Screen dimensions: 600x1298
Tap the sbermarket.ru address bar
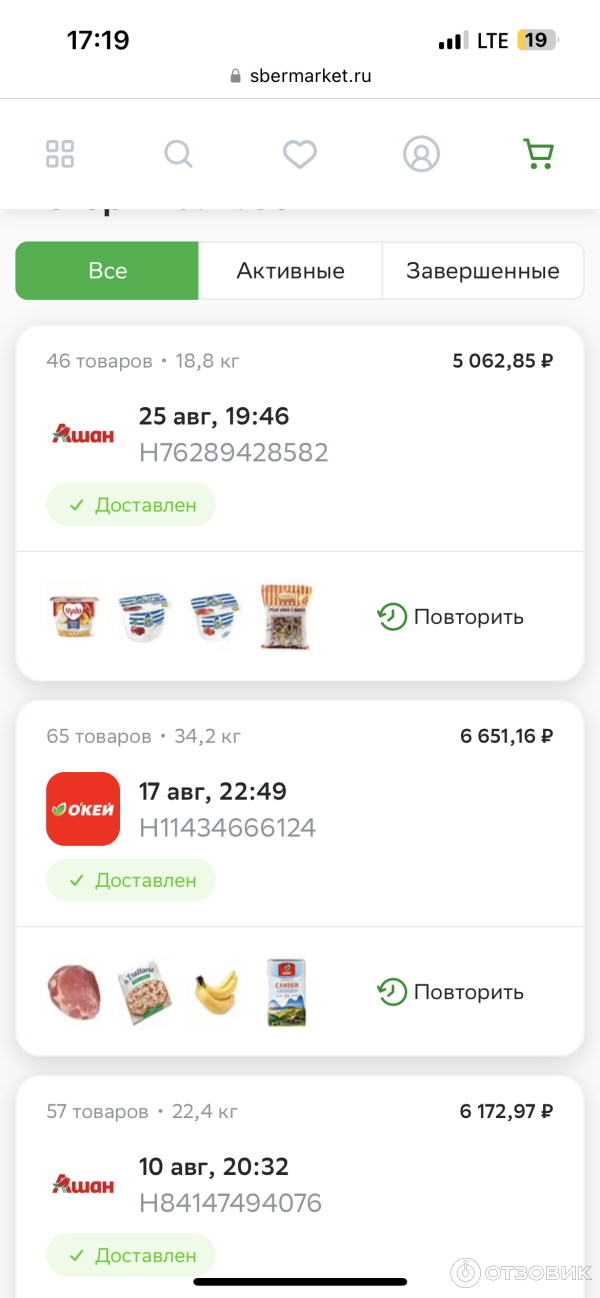300,76
